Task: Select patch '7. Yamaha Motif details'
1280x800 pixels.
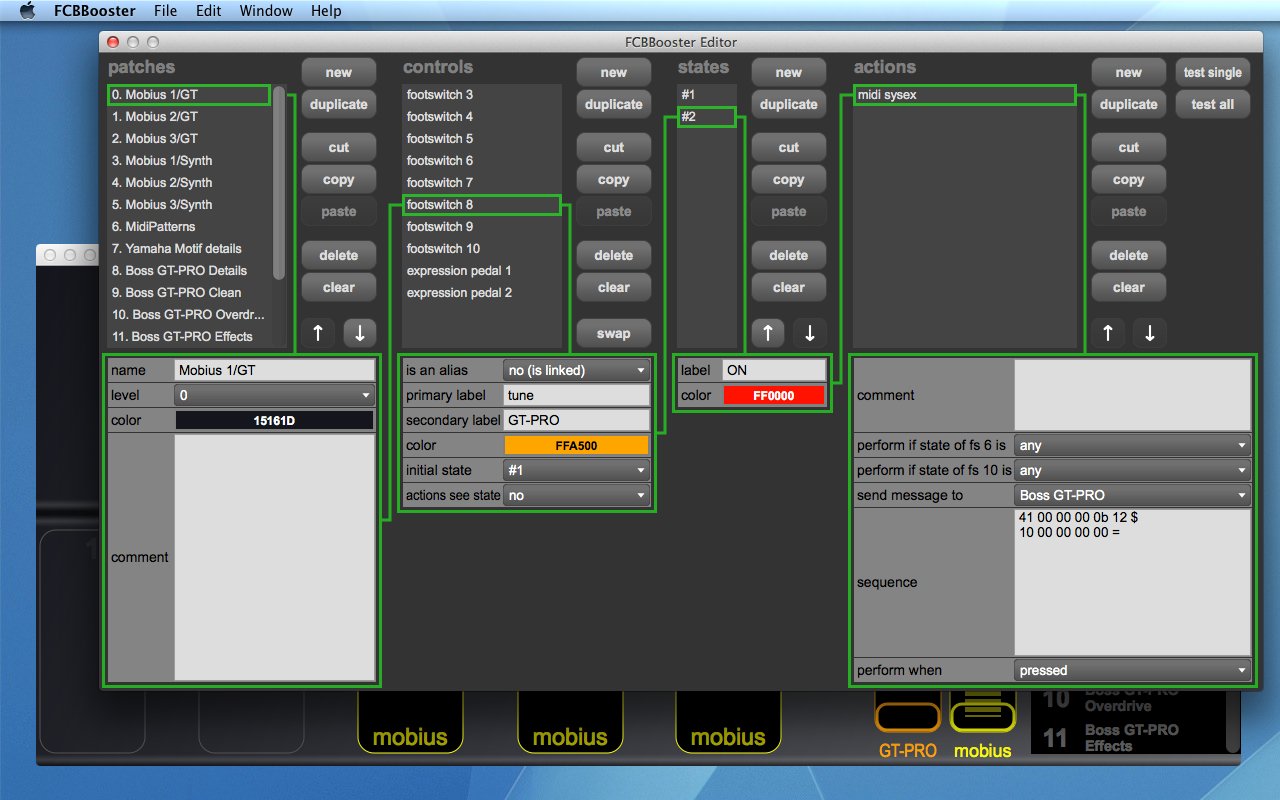Action: pyautogui.click(x=189, y=249)
